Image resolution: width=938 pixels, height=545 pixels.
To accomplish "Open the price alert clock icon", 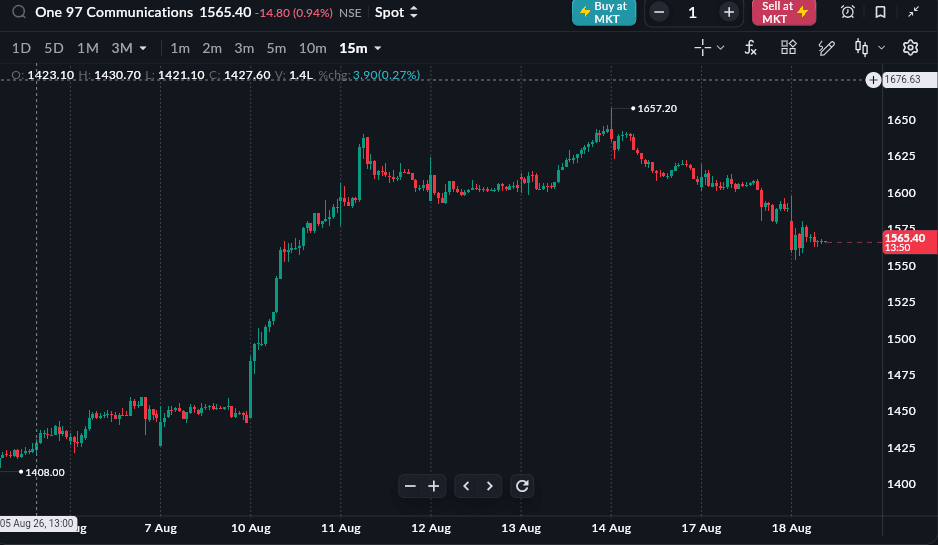I will [x=848, y=12].
